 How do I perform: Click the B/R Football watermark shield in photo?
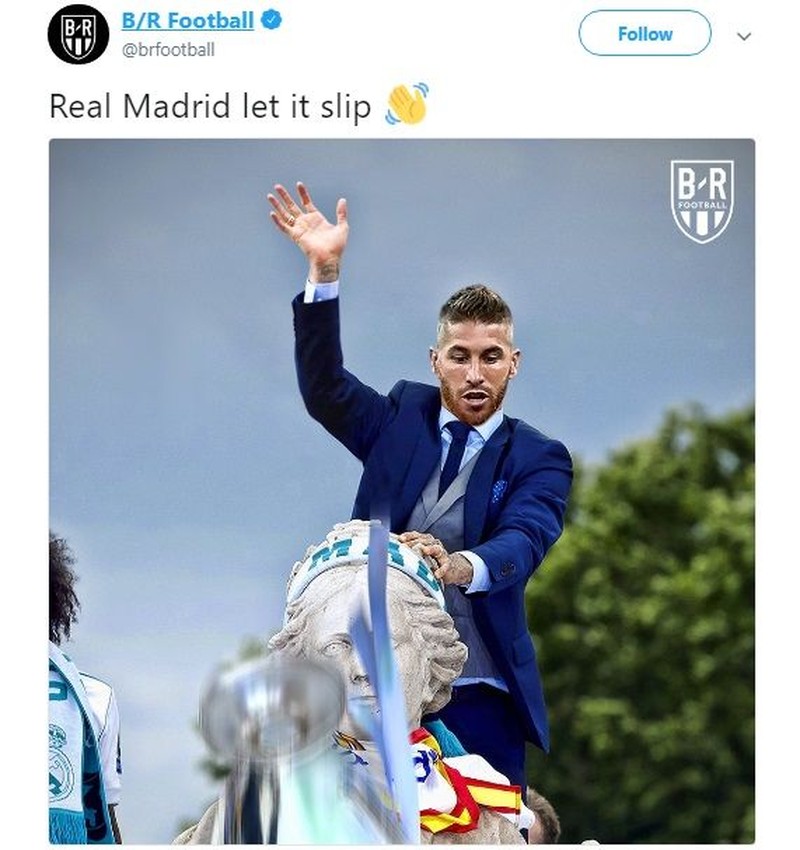702,201
